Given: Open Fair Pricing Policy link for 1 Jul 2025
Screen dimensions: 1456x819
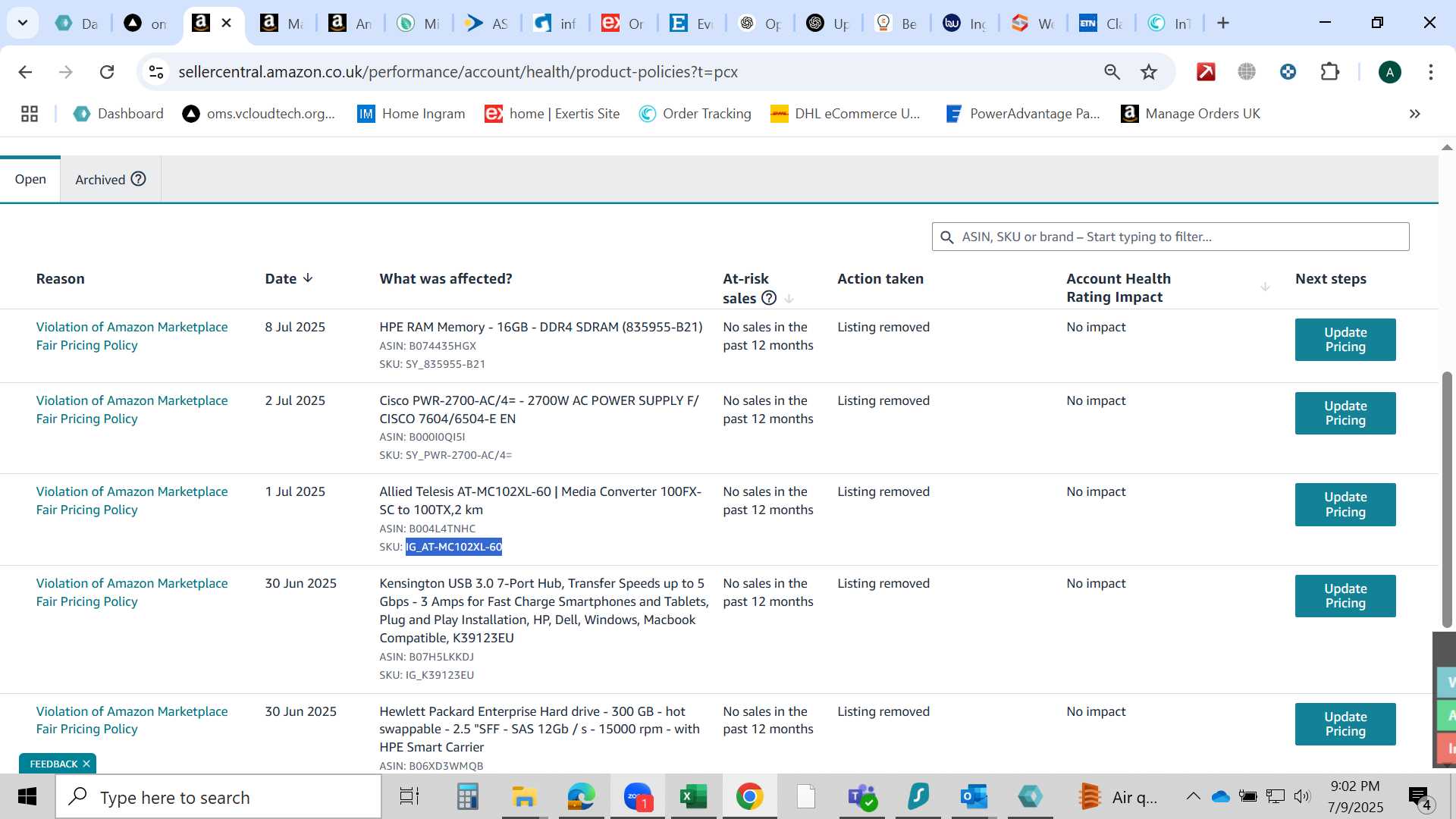Looking at the screenshot, I should [x=132, y=500].
